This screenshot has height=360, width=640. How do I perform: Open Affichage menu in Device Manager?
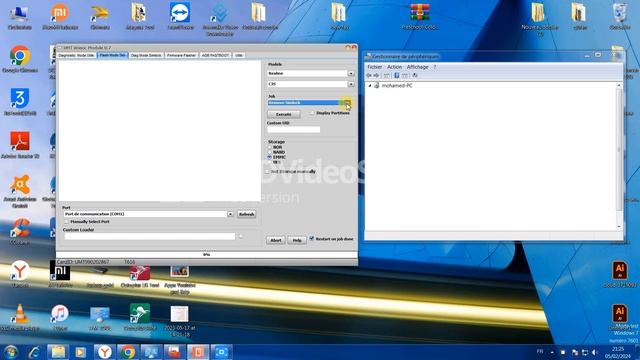[418, 67]
